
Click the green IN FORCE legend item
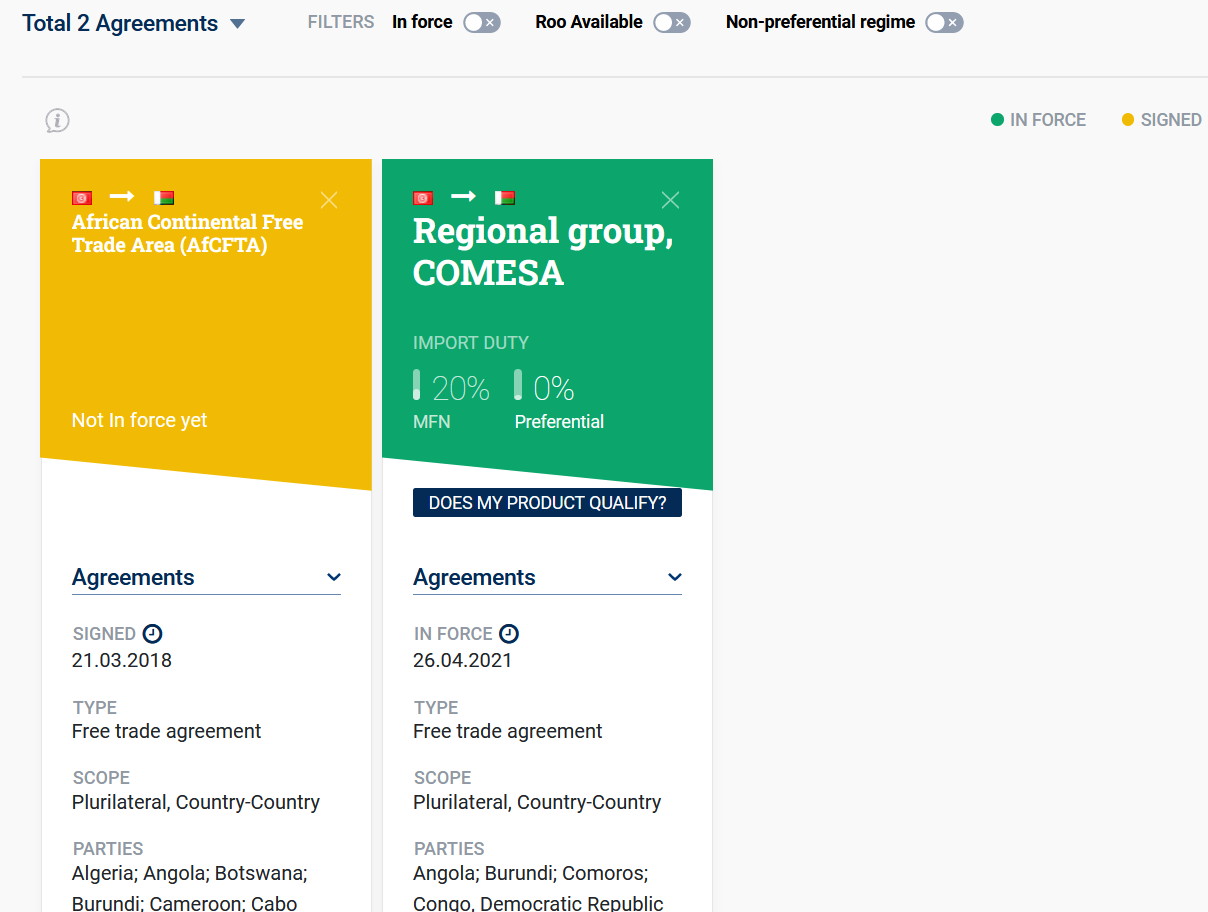pyautogui.click(x=1038, y=120)
